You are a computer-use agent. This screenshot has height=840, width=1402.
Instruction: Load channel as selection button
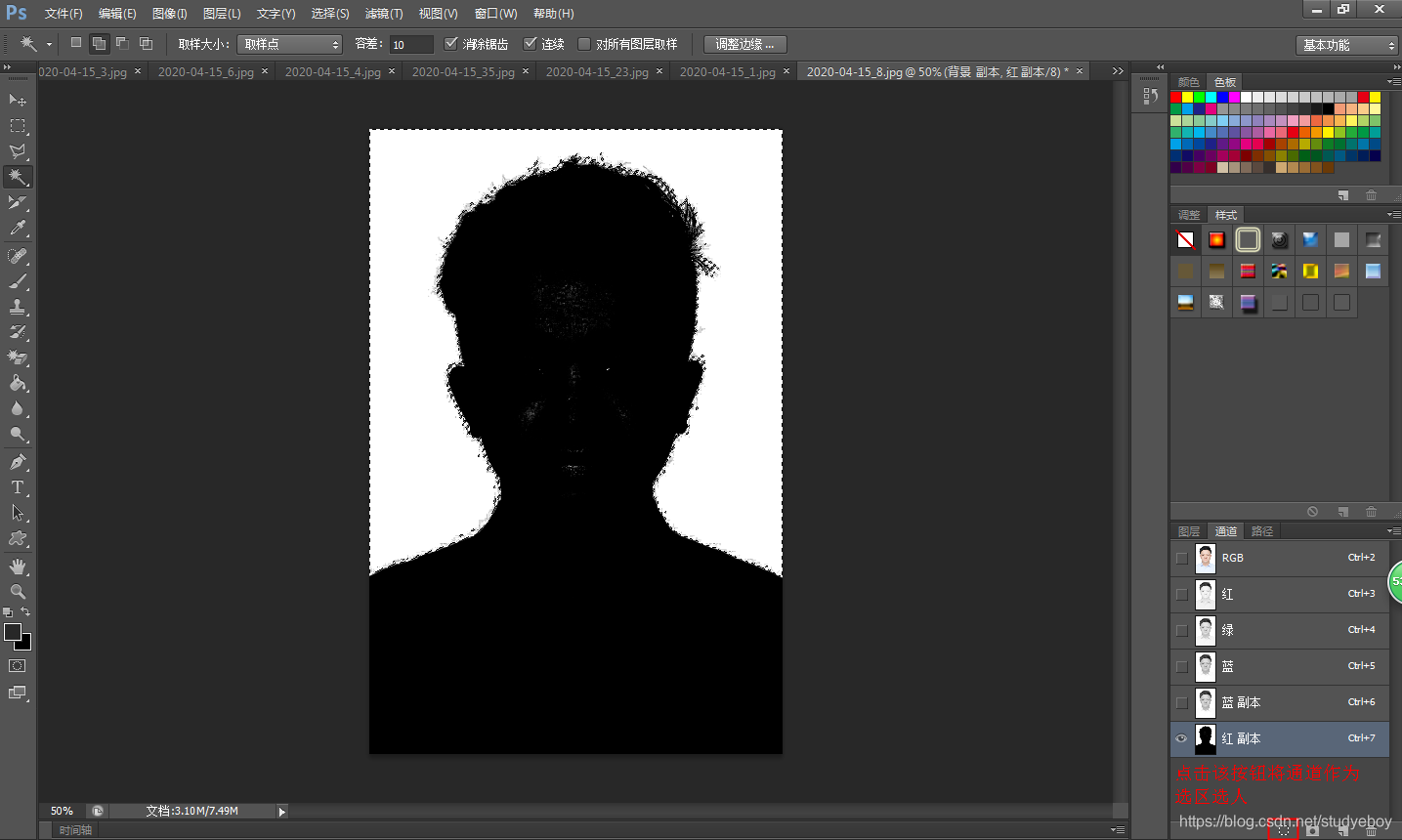[1284, 830]
